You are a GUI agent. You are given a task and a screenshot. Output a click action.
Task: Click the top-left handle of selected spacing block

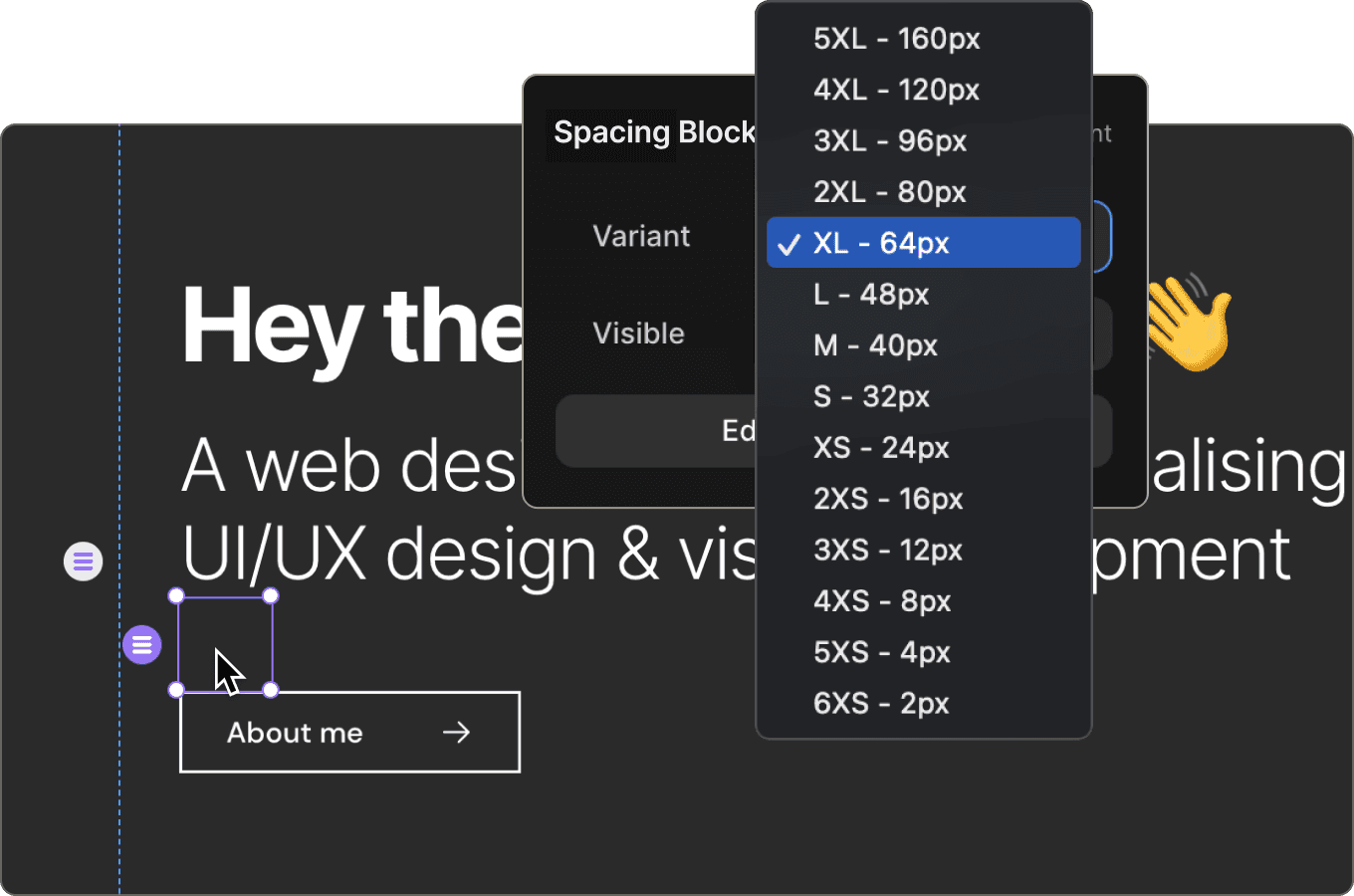click(x=176, y=596)
